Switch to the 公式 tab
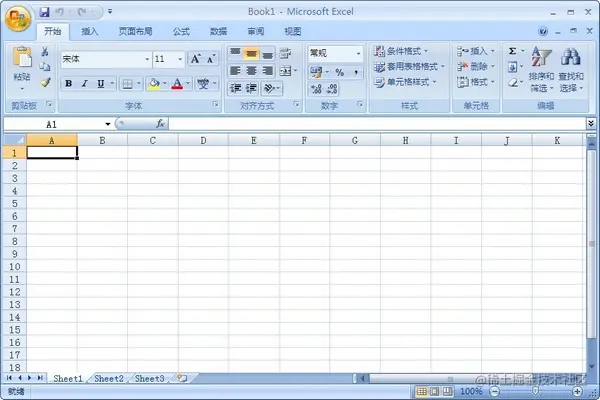The image size is (600, 400). click(x=181, y=31)
